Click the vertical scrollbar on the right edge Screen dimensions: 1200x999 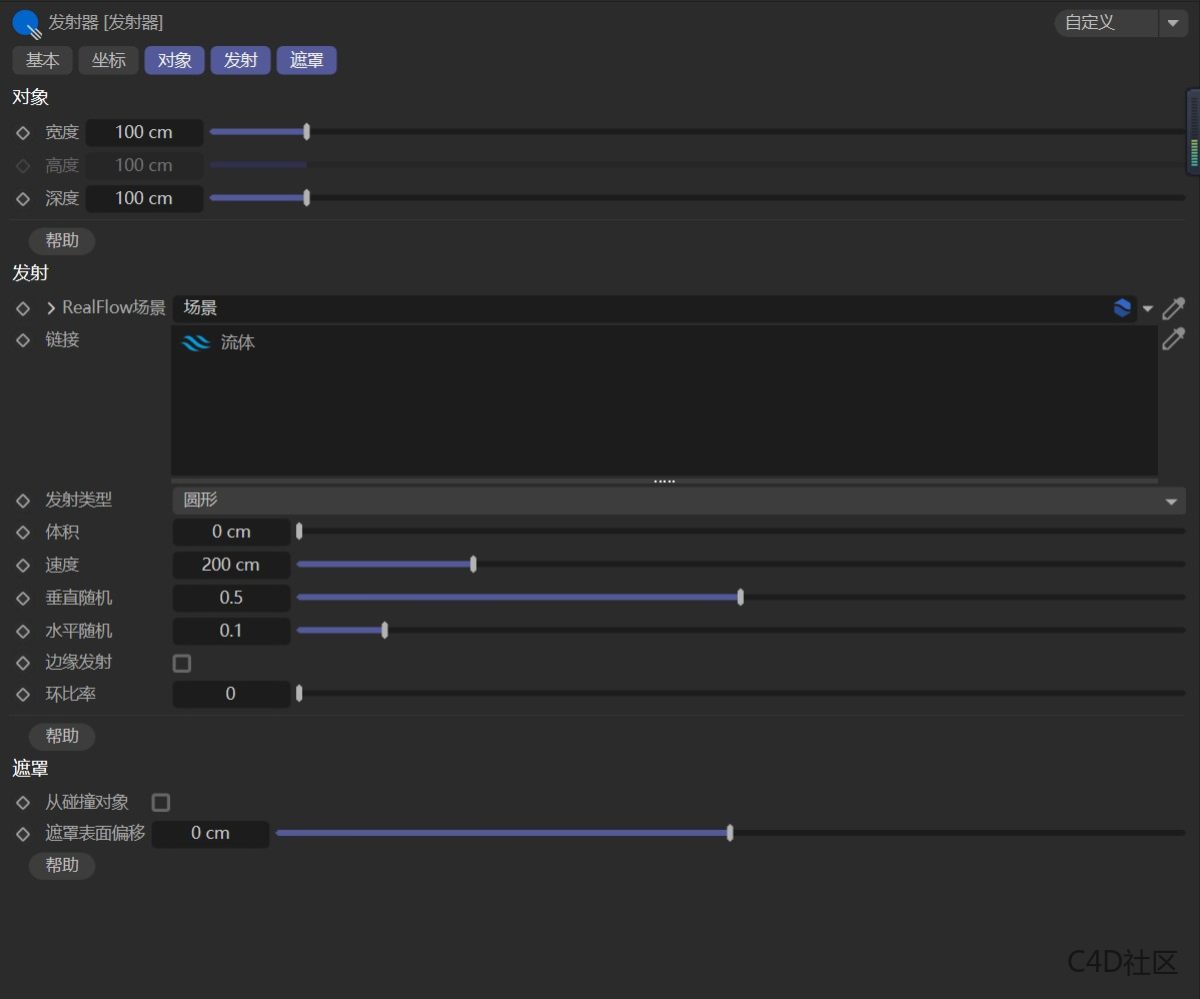click(x=1192, y=131)
